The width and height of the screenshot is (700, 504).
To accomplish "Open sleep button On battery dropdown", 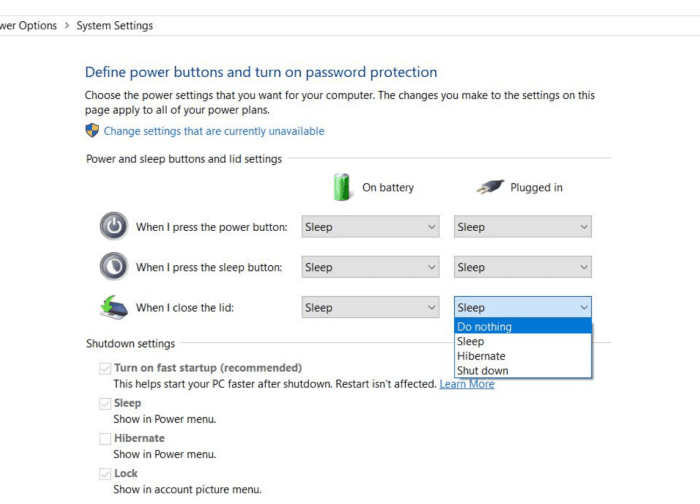I will click(371, 267).
